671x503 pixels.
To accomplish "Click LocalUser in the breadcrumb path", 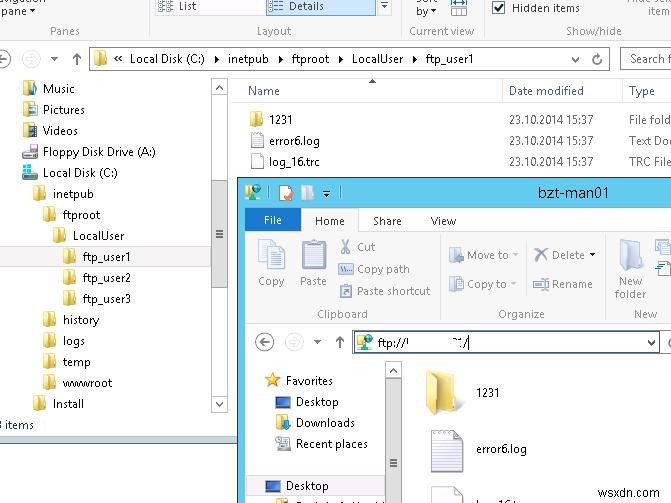I will [x=377, y=59].
